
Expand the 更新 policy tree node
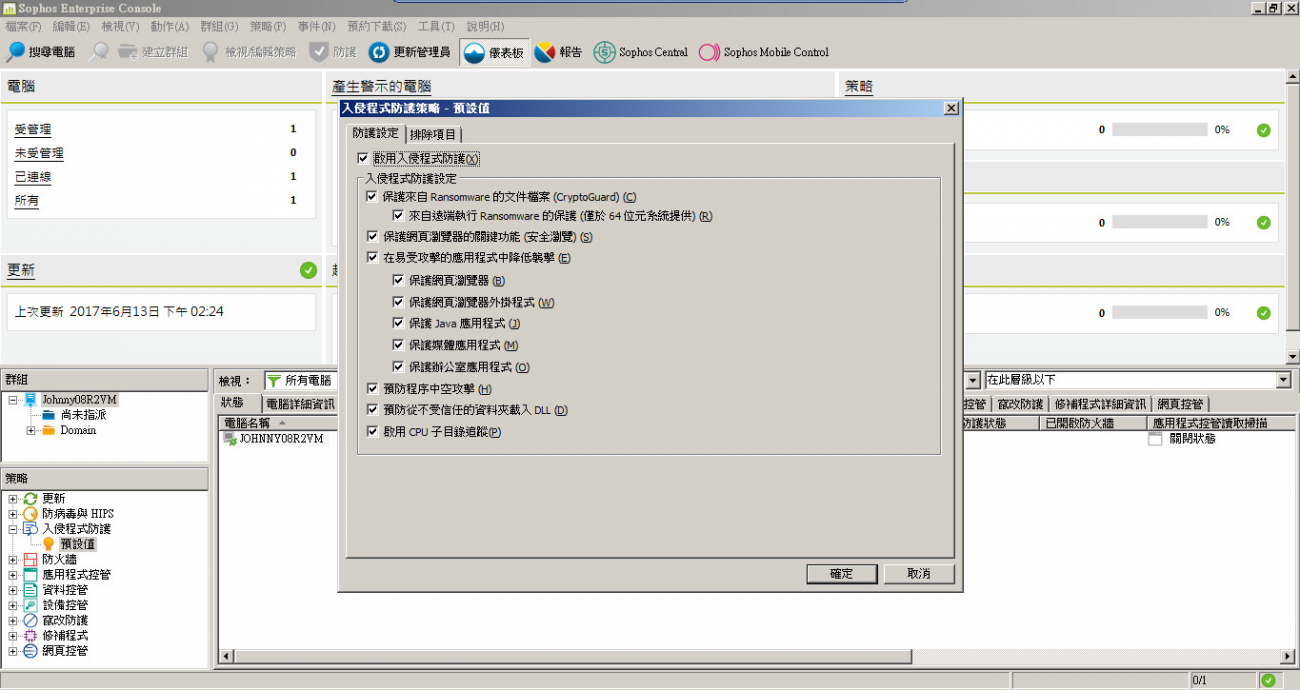tap(13, 499)
